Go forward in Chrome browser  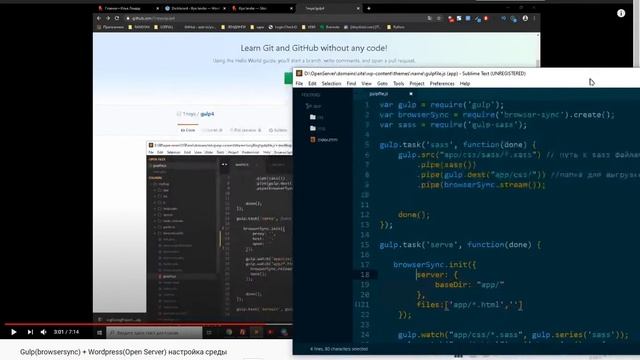pos(108,18)
